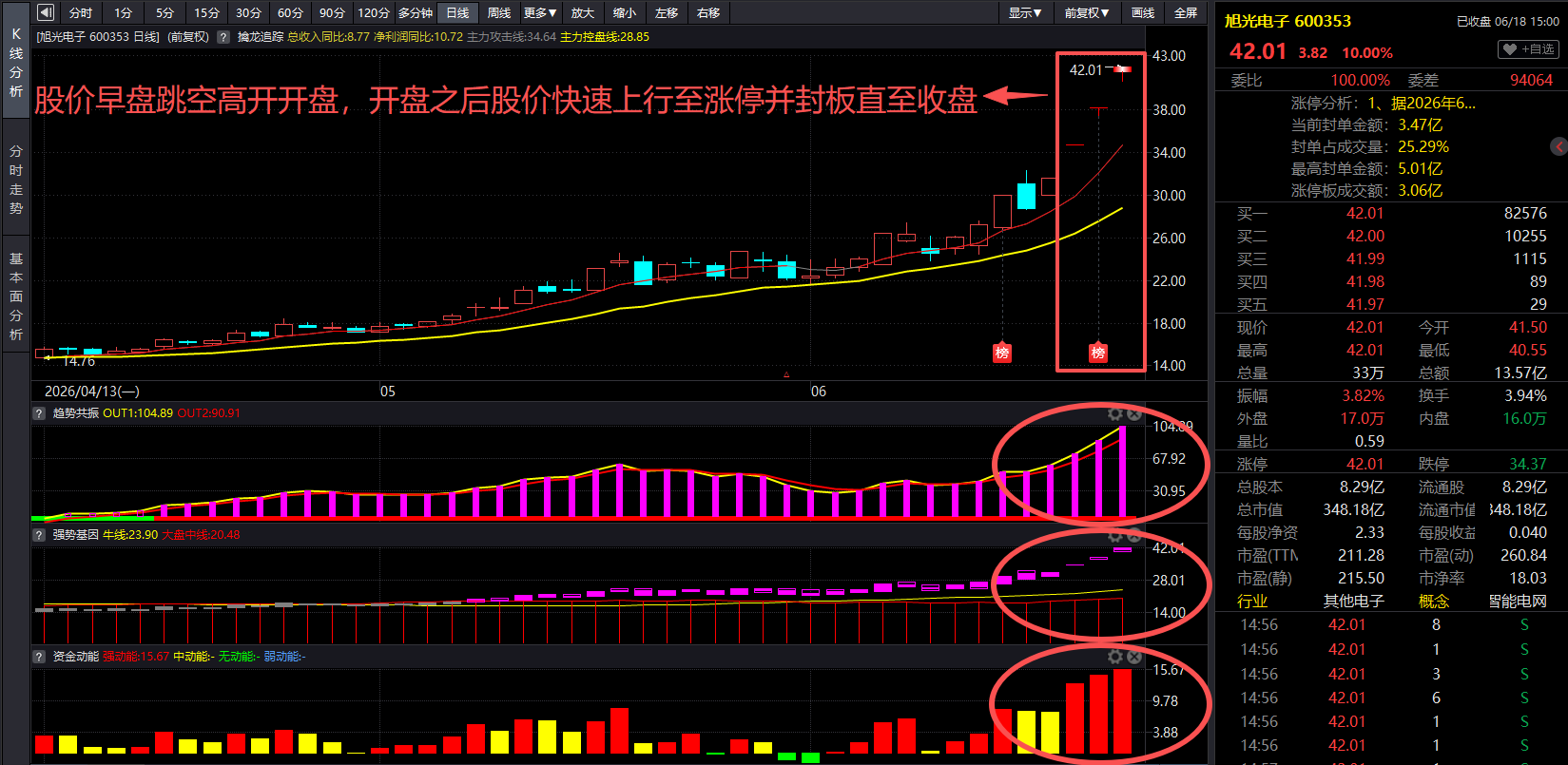Select the 1分 period
Image resolution: width=1568 pixels, height=765 pixels.
[123, 12]
